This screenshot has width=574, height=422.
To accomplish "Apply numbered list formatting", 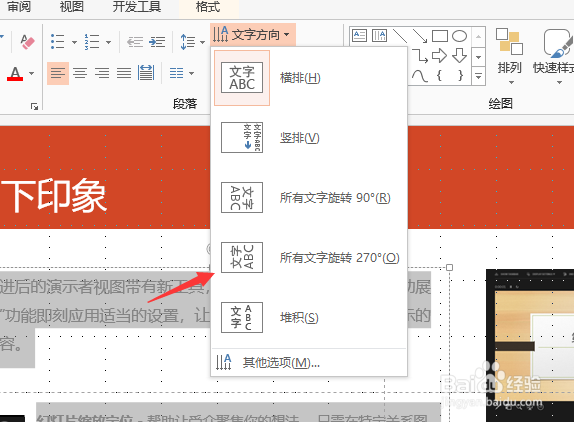I will tap(92, 42).
